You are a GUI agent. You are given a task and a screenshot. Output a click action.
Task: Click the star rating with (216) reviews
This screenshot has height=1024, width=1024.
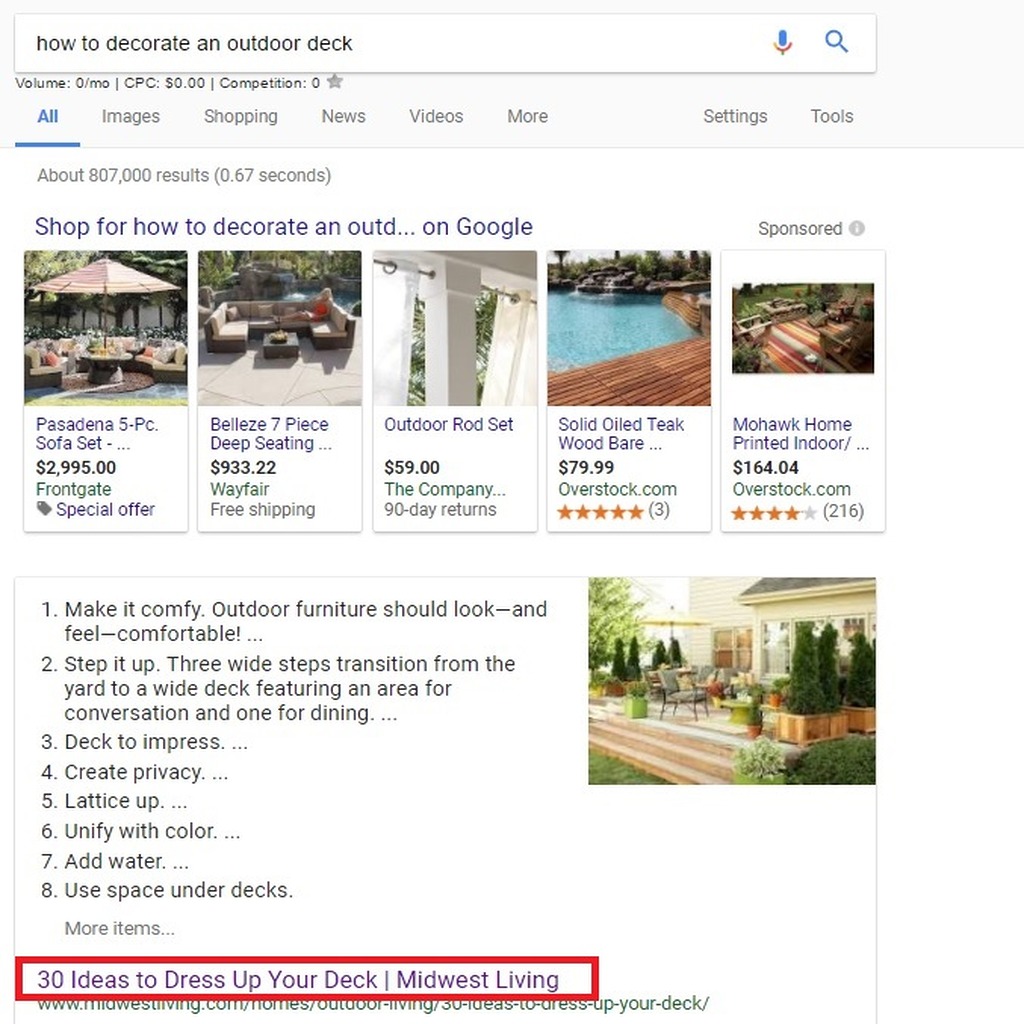click(798, 511)
